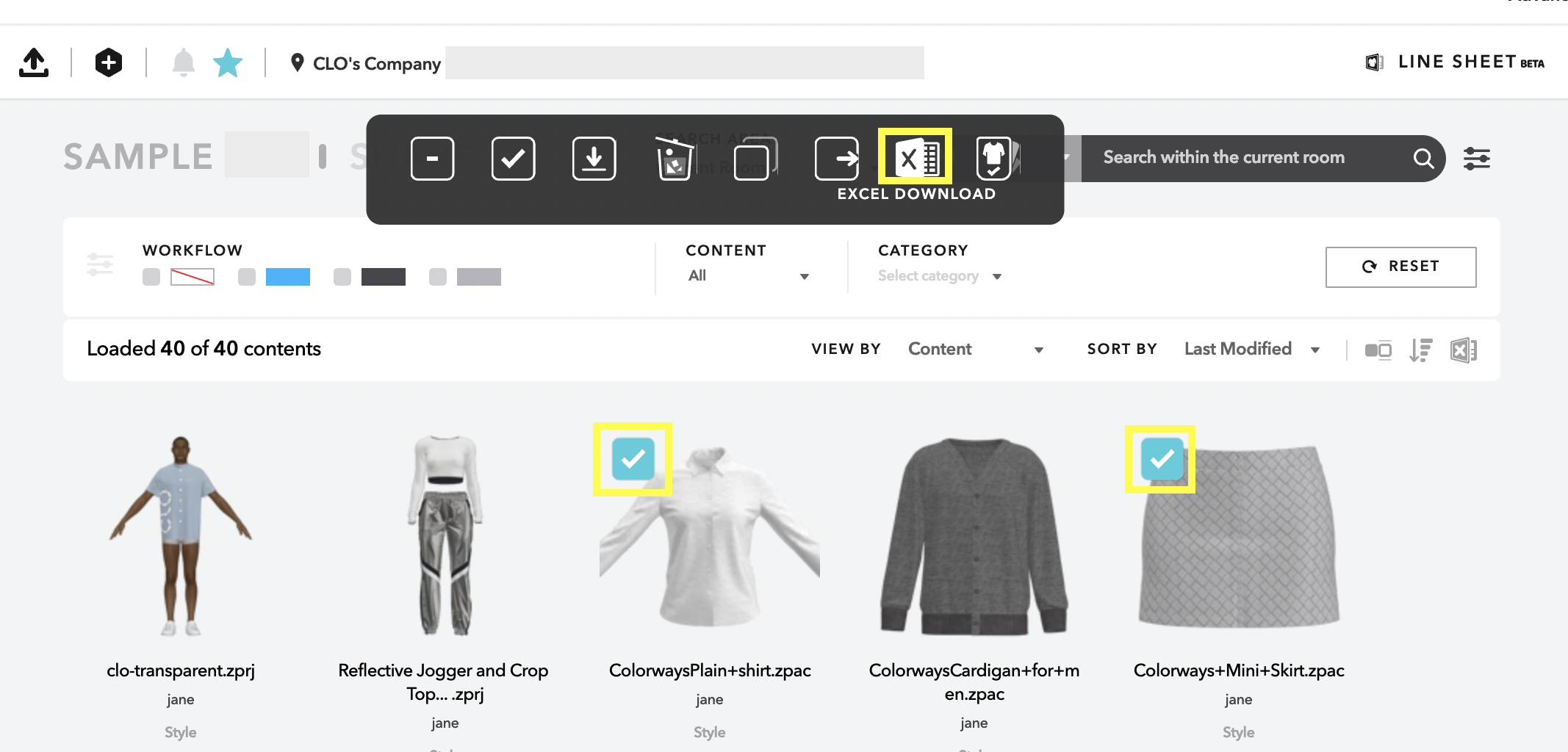The width and height of the screenshot is (1568, 752).
Task: Click Style label under Colorways+Mini+Skirt.zpac
Action: [x=1239, y=732]
